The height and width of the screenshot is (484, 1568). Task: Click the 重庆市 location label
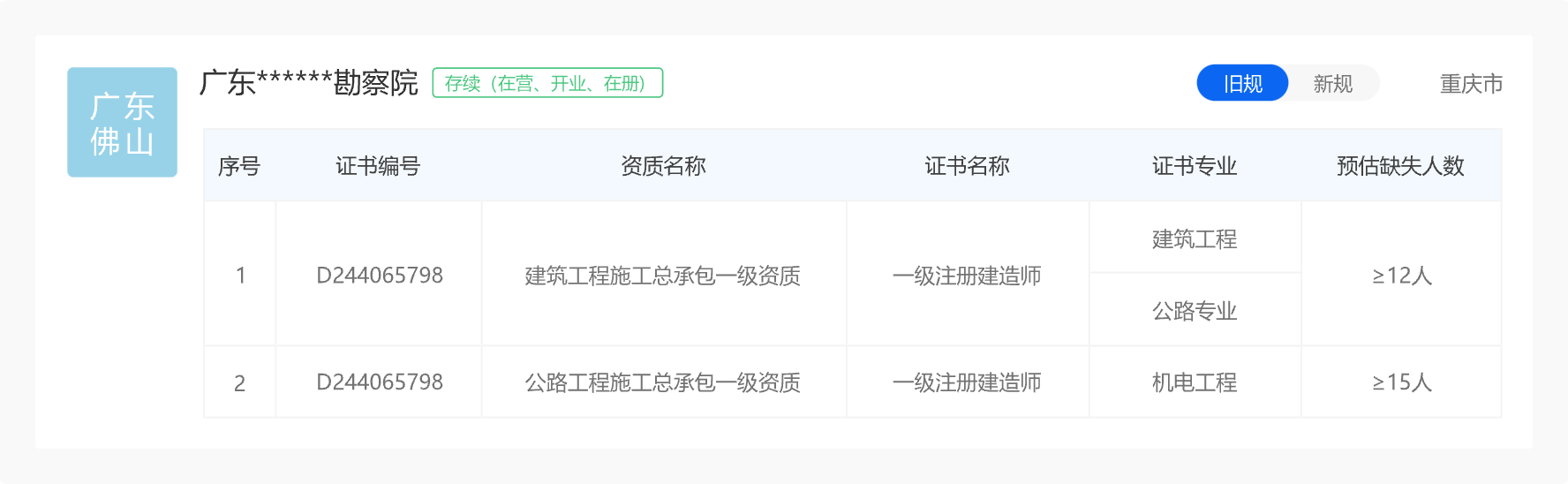[1471, 84]
